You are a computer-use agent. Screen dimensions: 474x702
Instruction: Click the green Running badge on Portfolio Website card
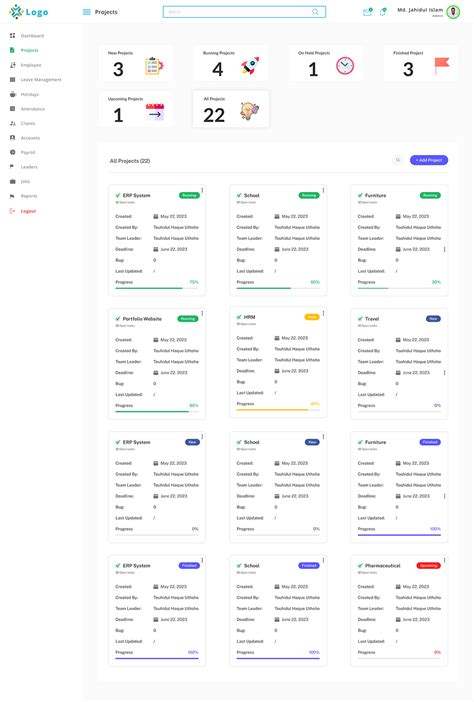point(188,319)
